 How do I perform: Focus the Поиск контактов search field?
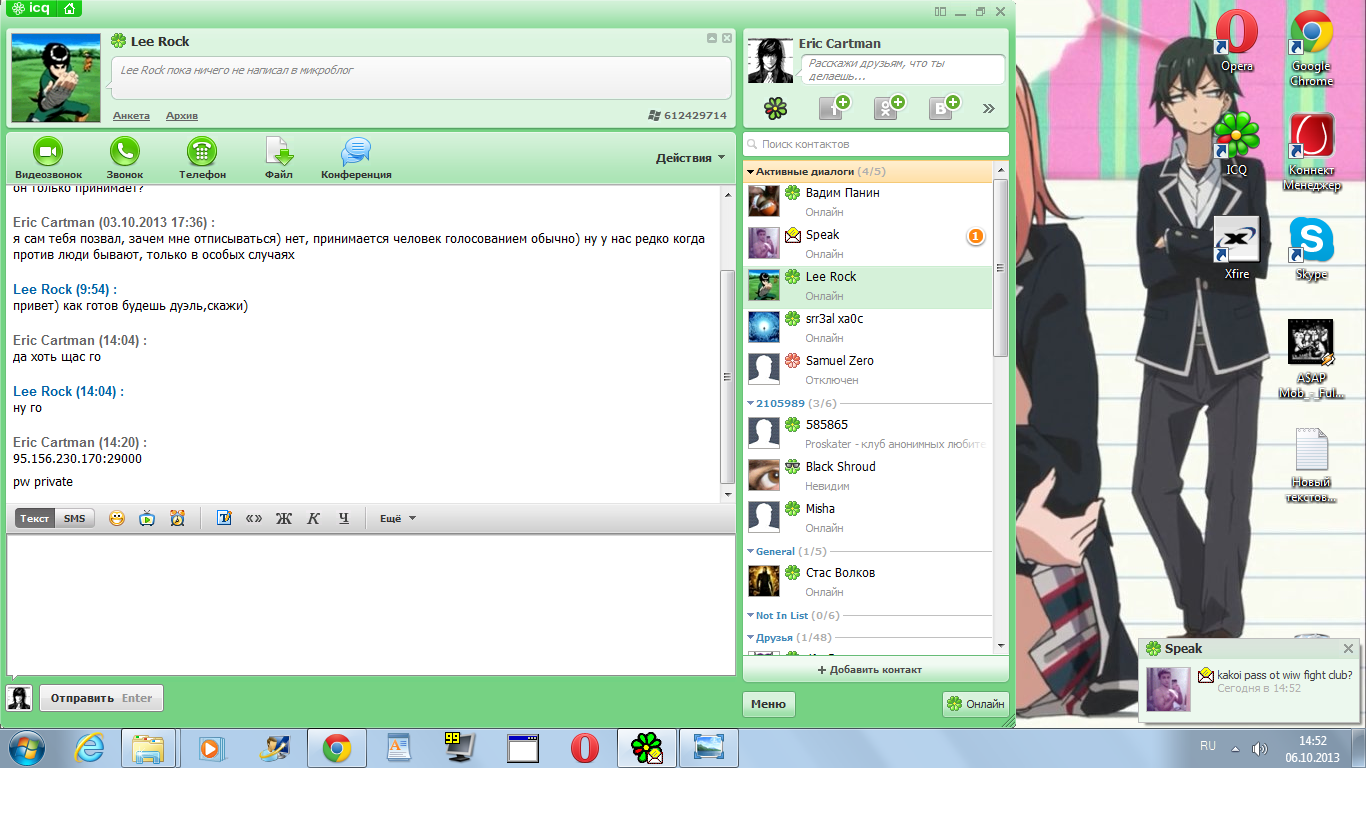(876, 144)
